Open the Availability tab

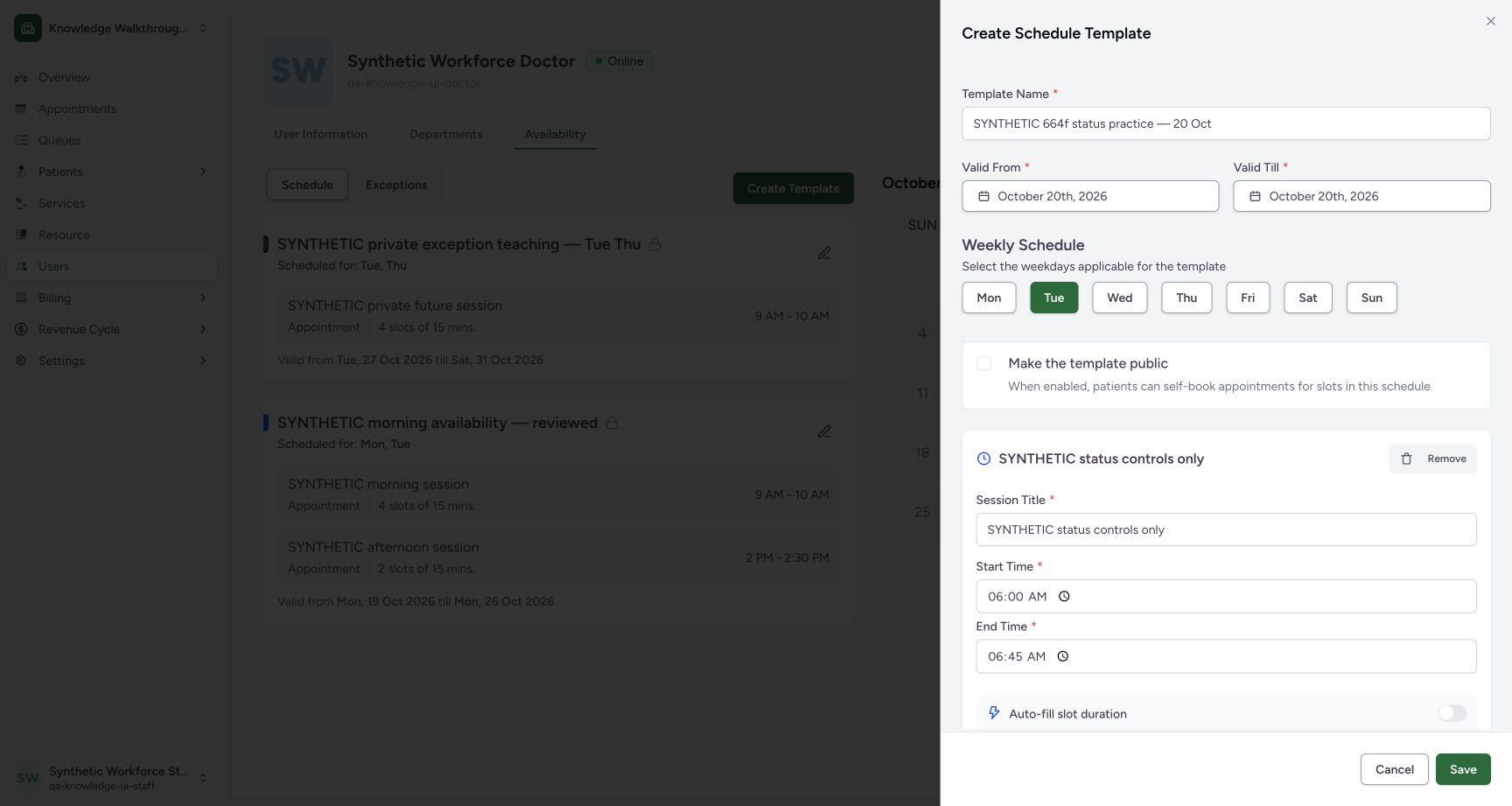[x=556, y=134]
